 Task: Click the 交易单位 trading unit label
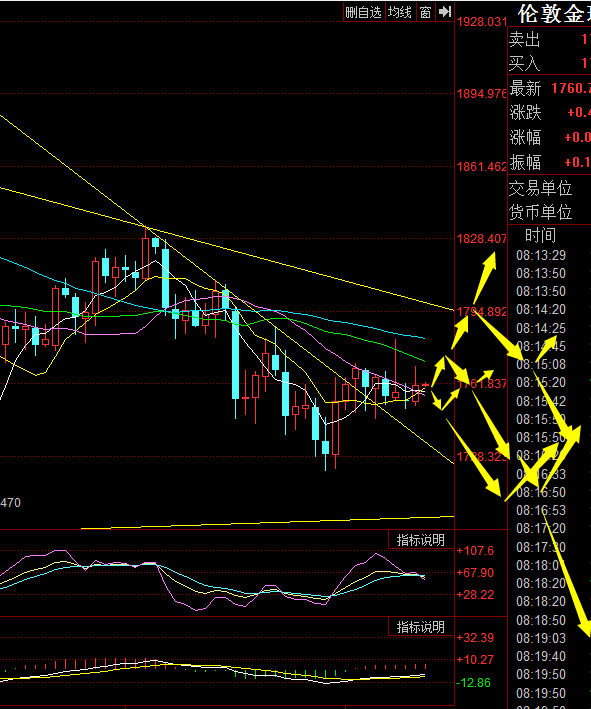[x=540, y=188]
